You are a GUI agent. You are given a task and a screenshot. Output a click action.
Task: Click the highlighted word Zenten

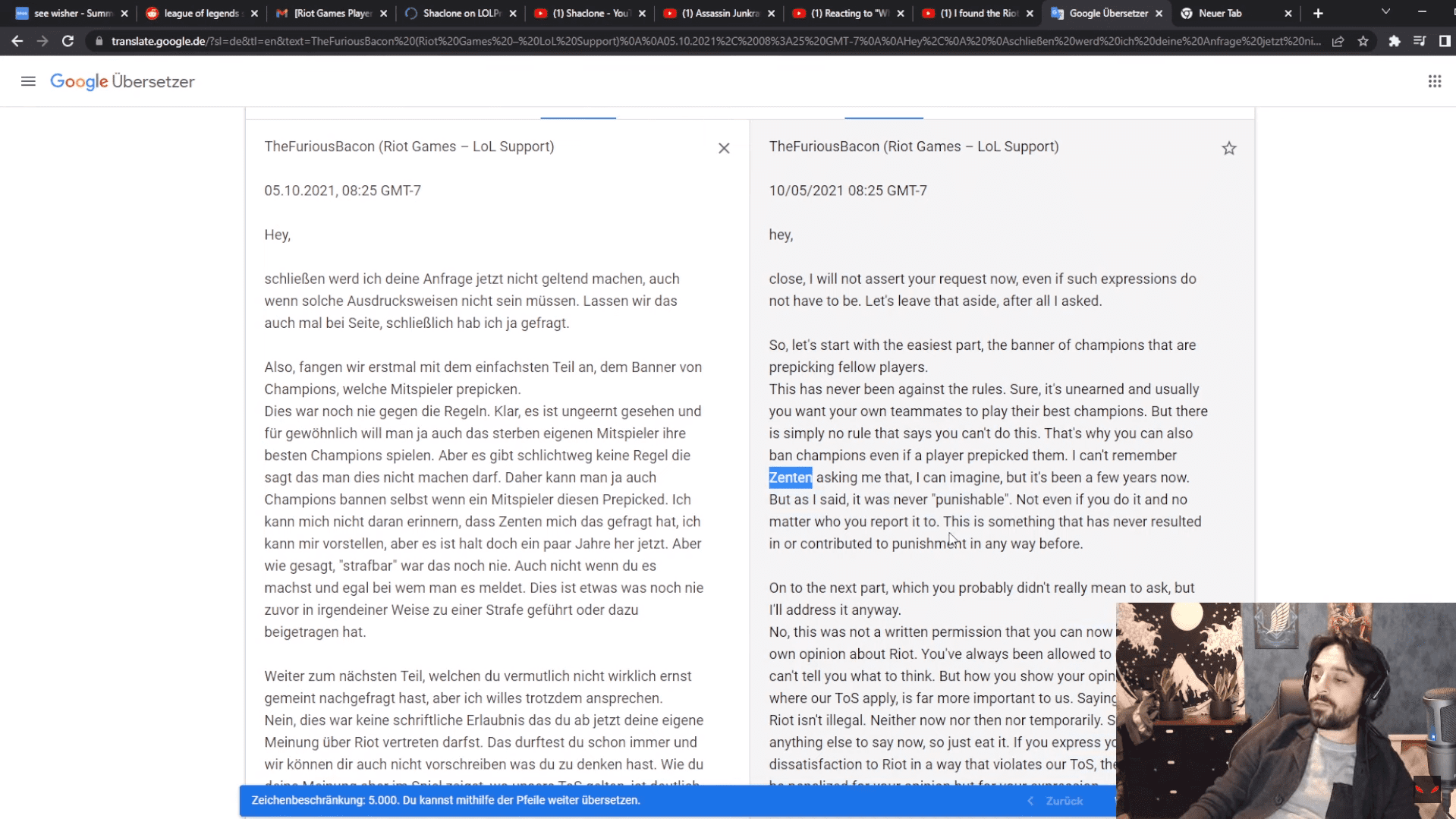click(x=790, y=477)
